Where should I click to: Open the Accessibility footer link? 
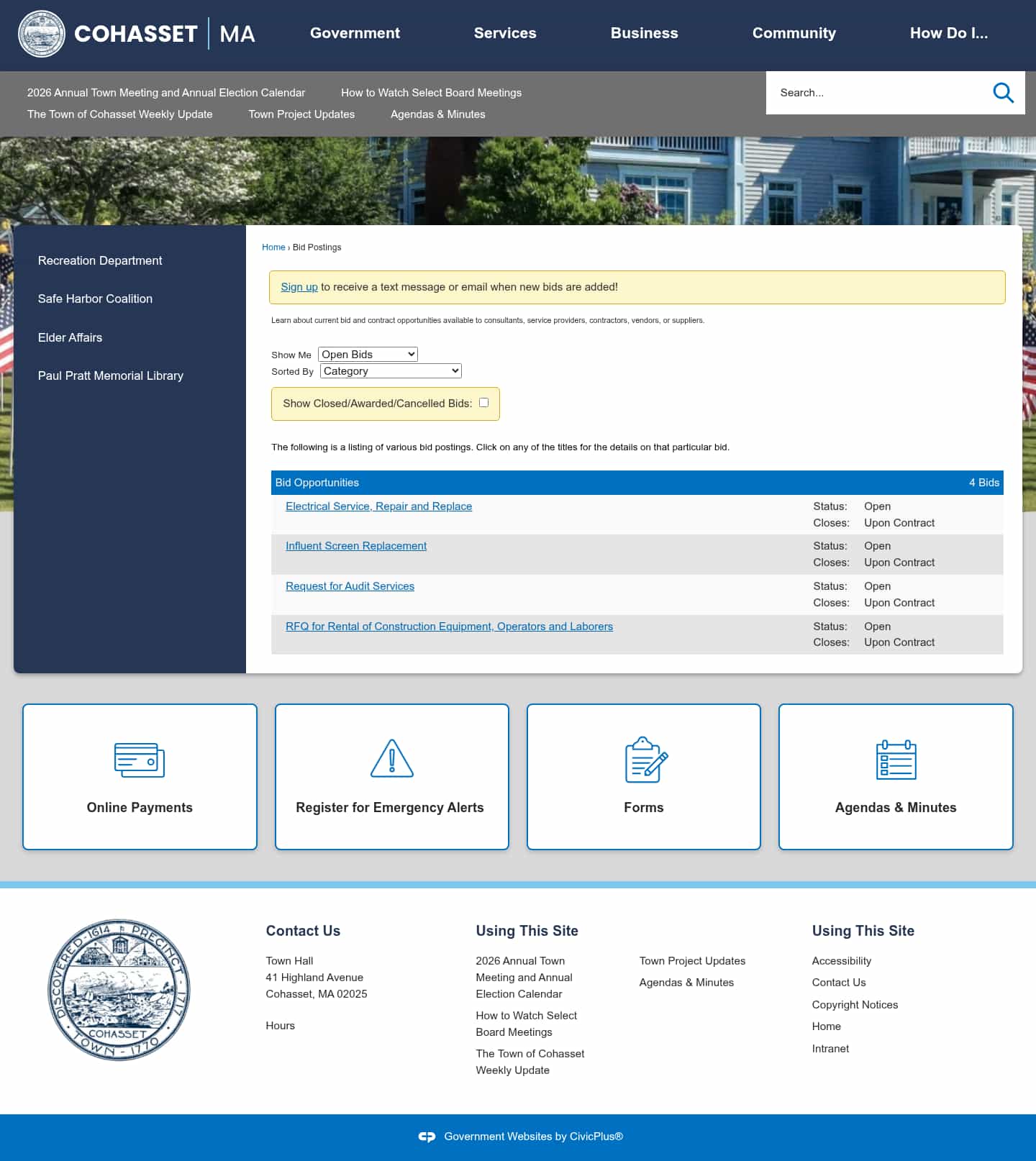[x=841, y=961]
